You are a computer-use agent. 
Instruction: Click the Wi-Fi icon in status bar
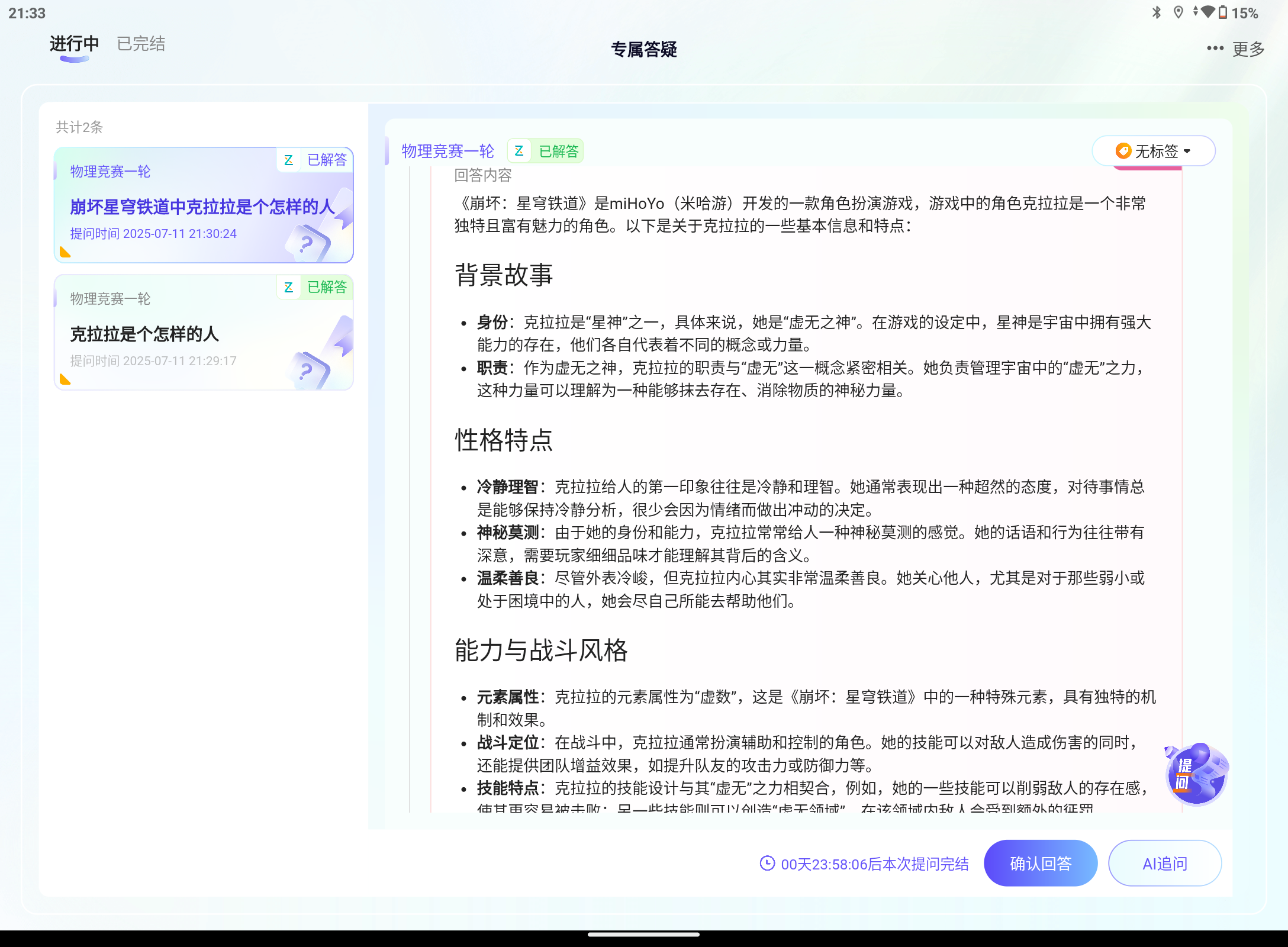(x=1207, y=12)
